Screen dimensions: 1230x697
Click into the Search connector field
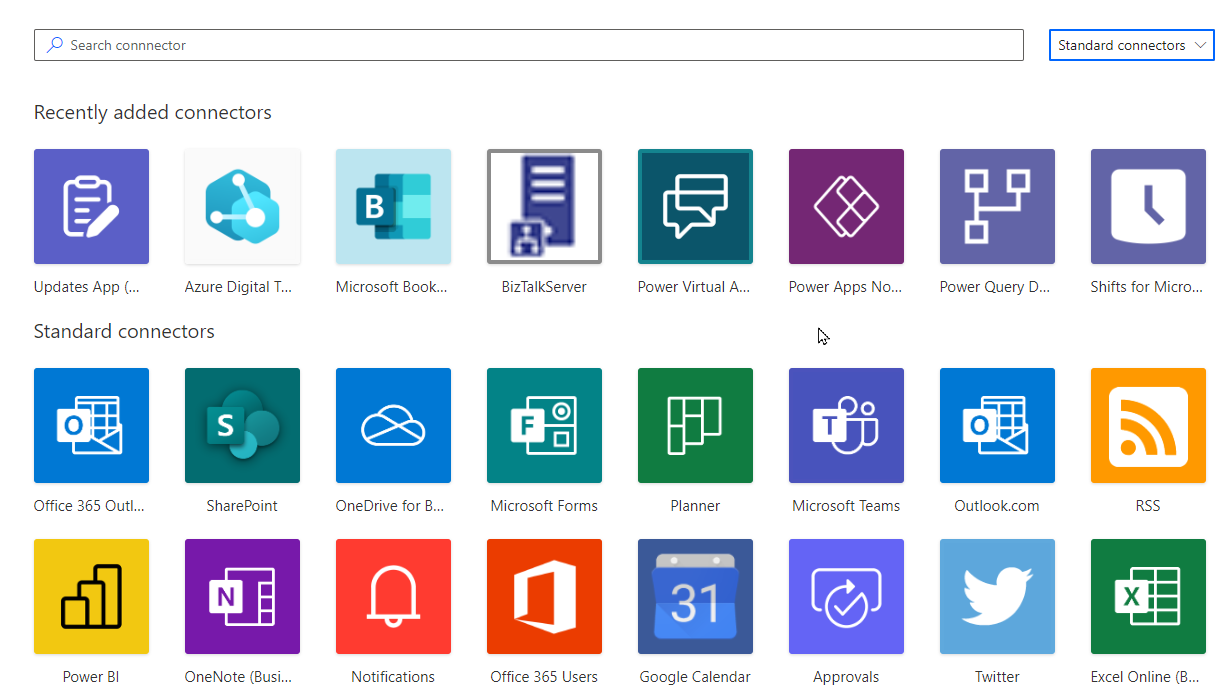[x=529, y=45]
